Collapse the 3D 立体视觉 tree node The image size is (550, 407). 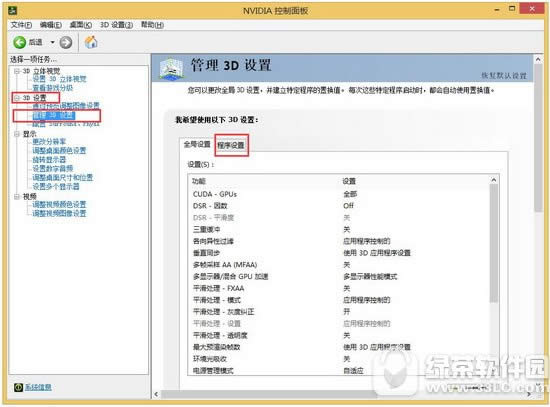tap(17, 71)
